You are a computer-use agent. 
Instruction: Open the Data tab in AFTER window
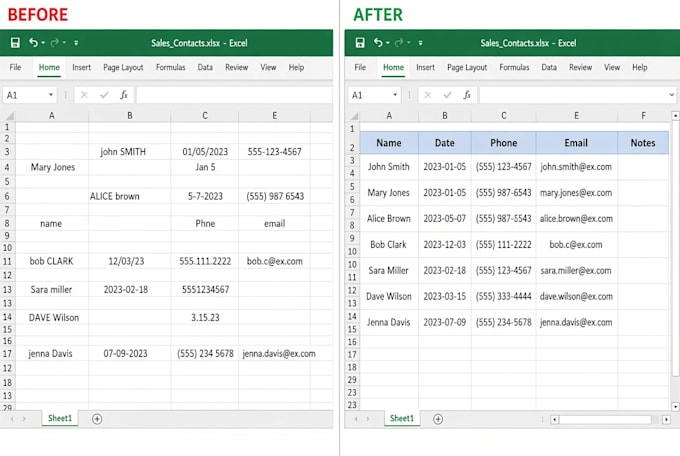(549, 67)
